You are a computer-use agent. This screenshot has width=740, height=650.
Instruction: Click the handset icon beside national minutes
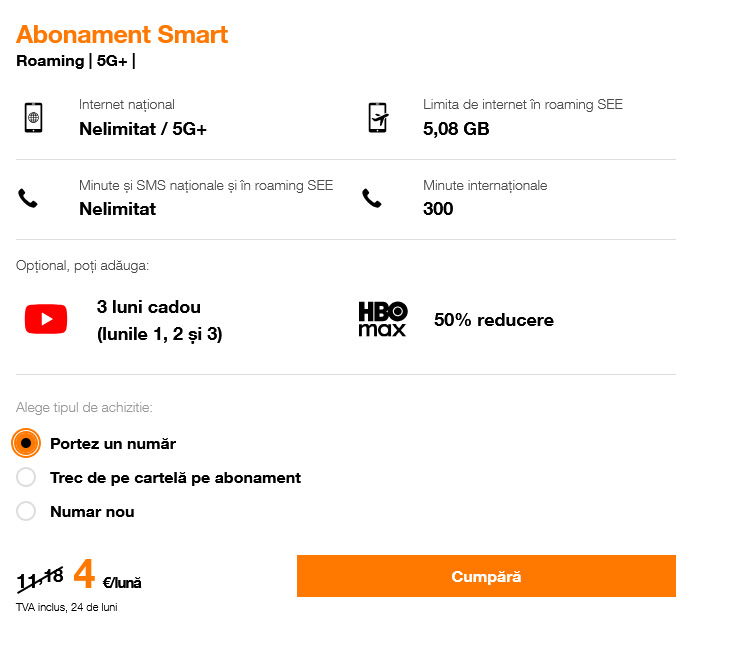point(28,198)
